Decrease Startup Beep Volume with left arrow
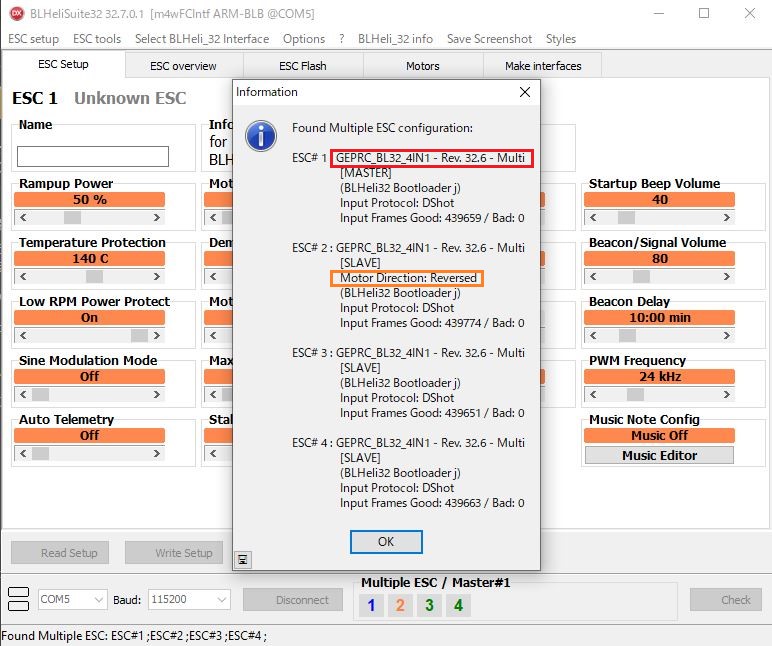 [x=593, y=218]
